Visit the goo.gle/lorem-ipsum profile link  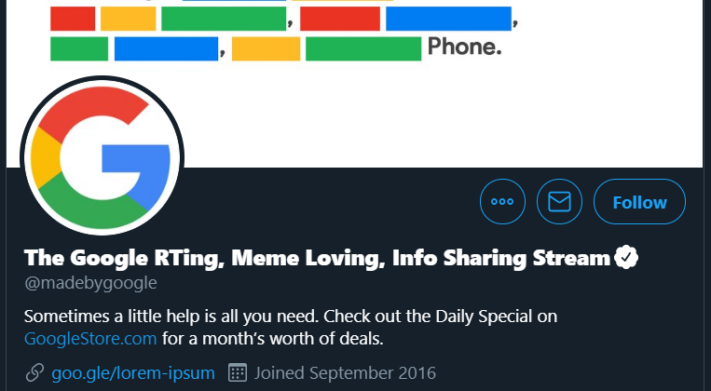click(133, 373)
